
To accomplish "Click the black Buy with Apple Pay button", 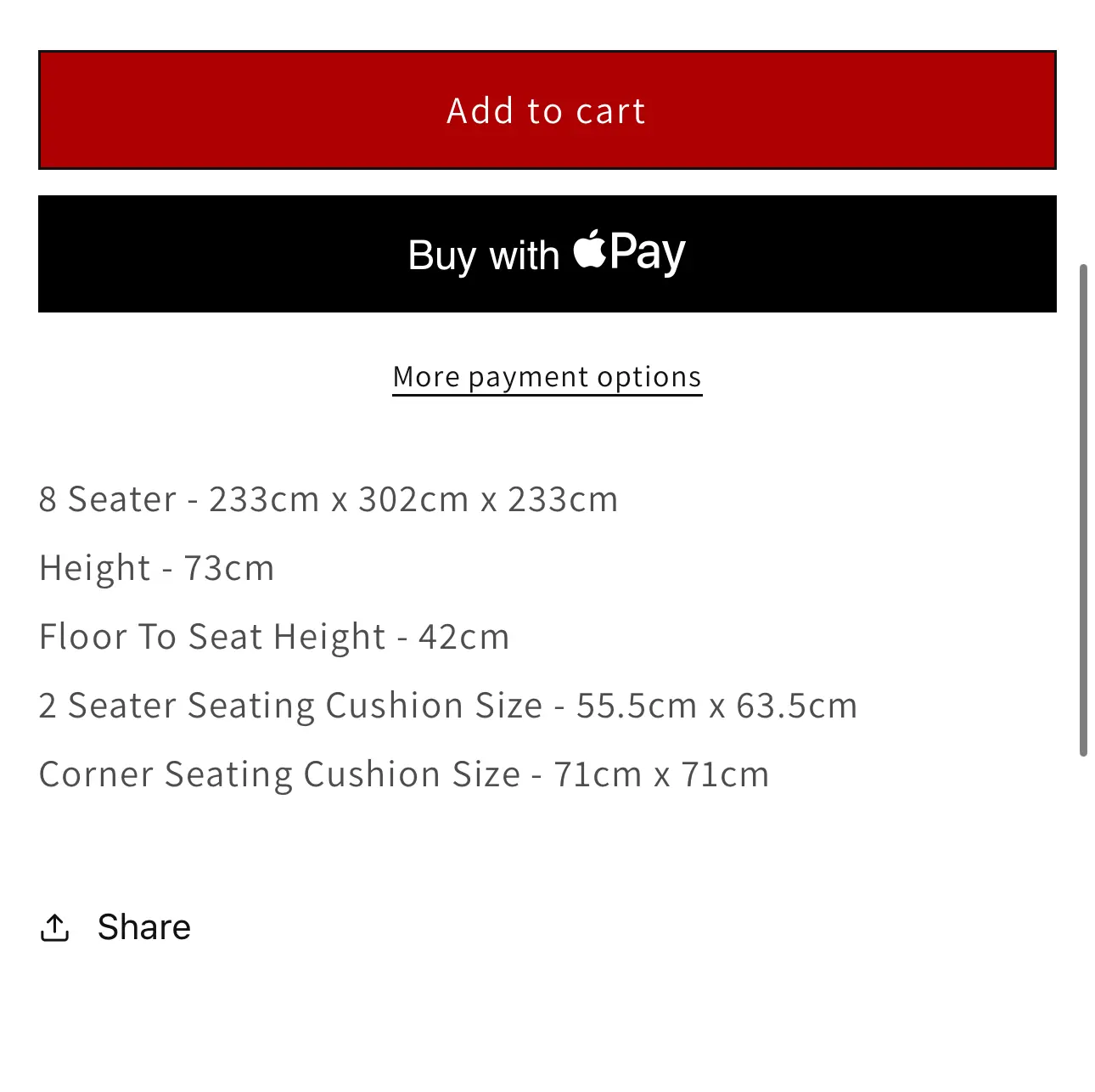I will (547, 254).
